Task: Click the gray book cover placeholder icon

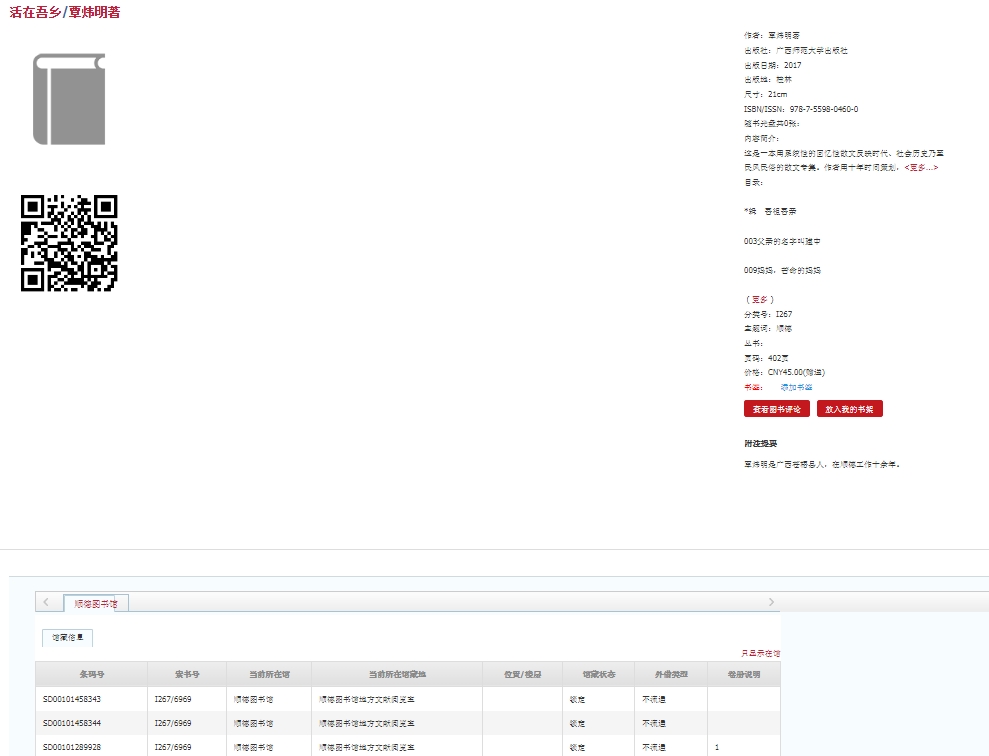Action: pos(69,99)
